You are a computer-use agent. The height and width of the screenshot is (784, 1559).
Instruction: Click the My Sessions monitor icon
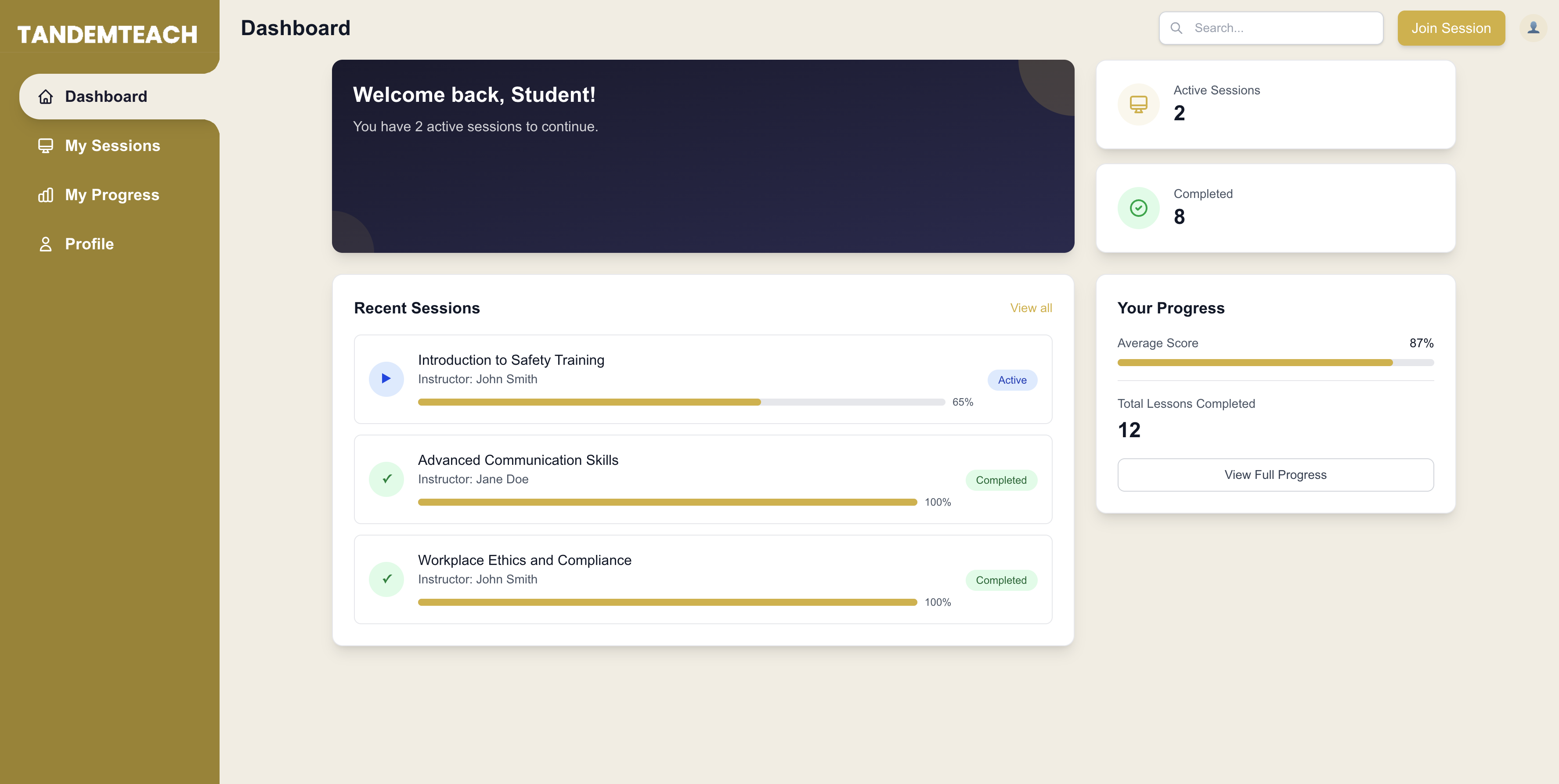(45, 145)
